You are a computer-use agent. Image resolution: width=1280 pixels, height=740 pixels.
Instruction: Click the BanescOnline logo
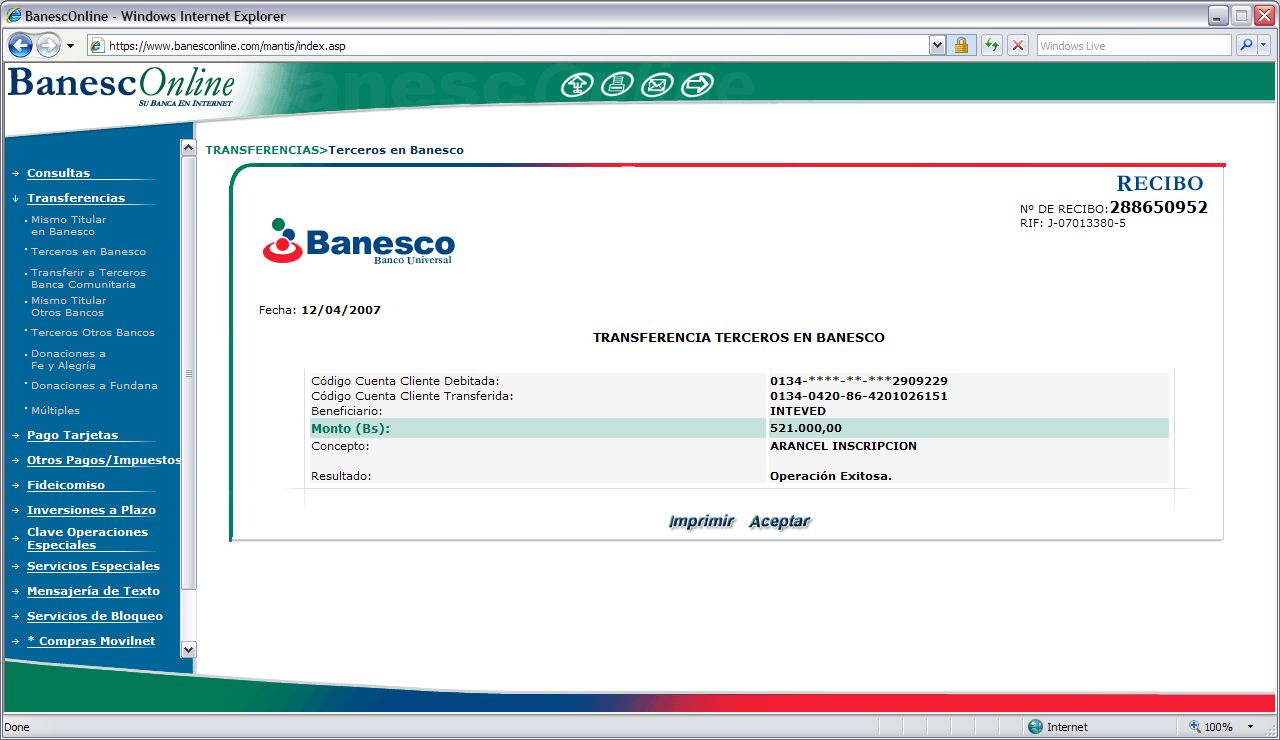tap(121, 86)
